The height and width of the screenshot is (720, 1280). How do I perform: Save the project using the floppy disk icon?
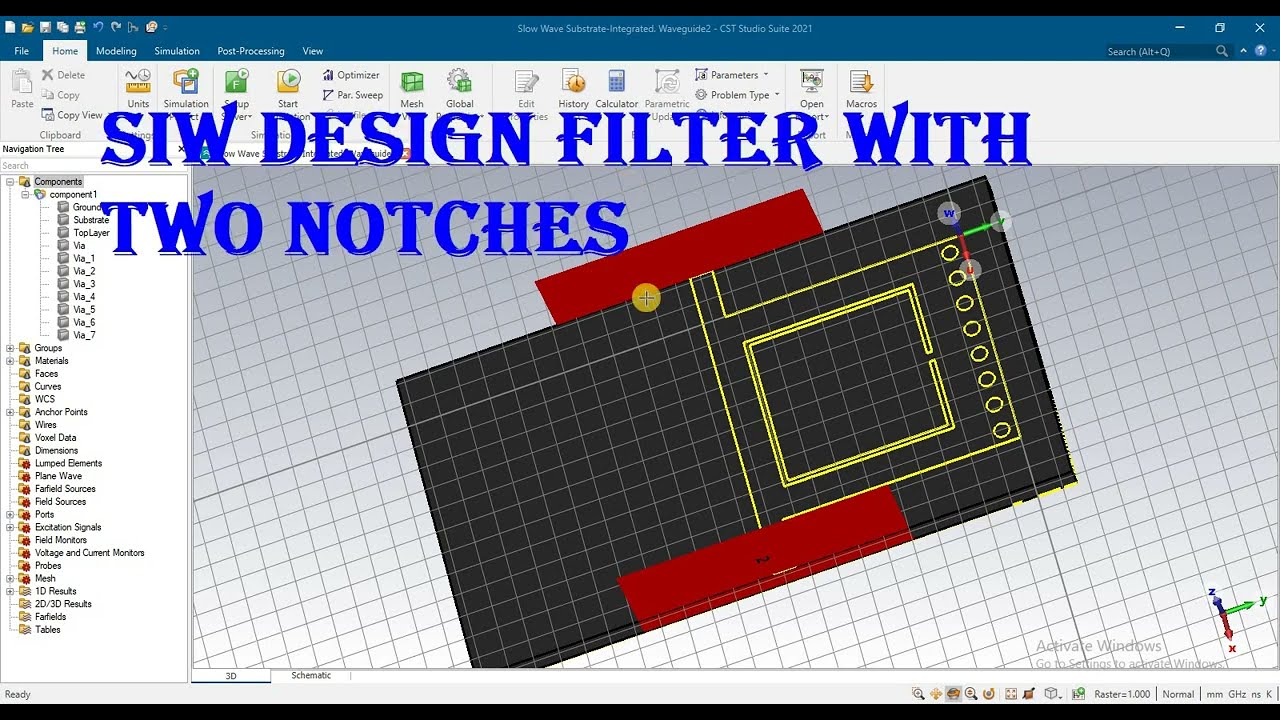coord(45,27)
